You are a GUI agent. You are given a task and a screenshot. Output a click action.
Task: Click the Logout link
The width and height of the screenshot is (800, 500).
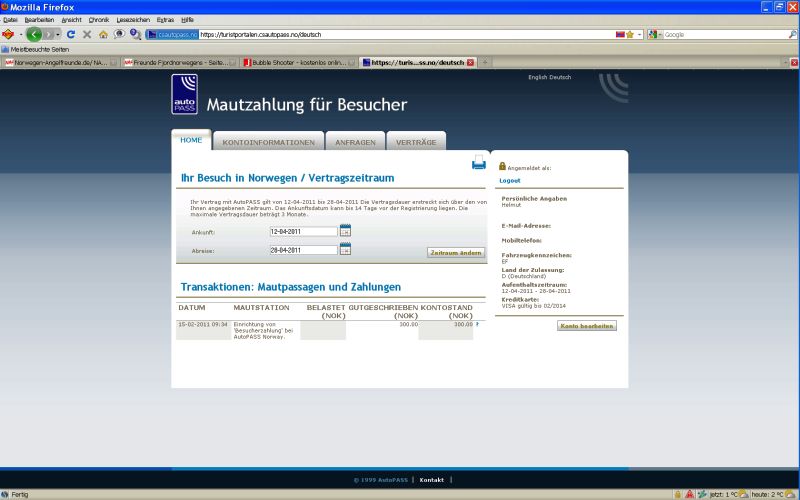click(510, 180)
